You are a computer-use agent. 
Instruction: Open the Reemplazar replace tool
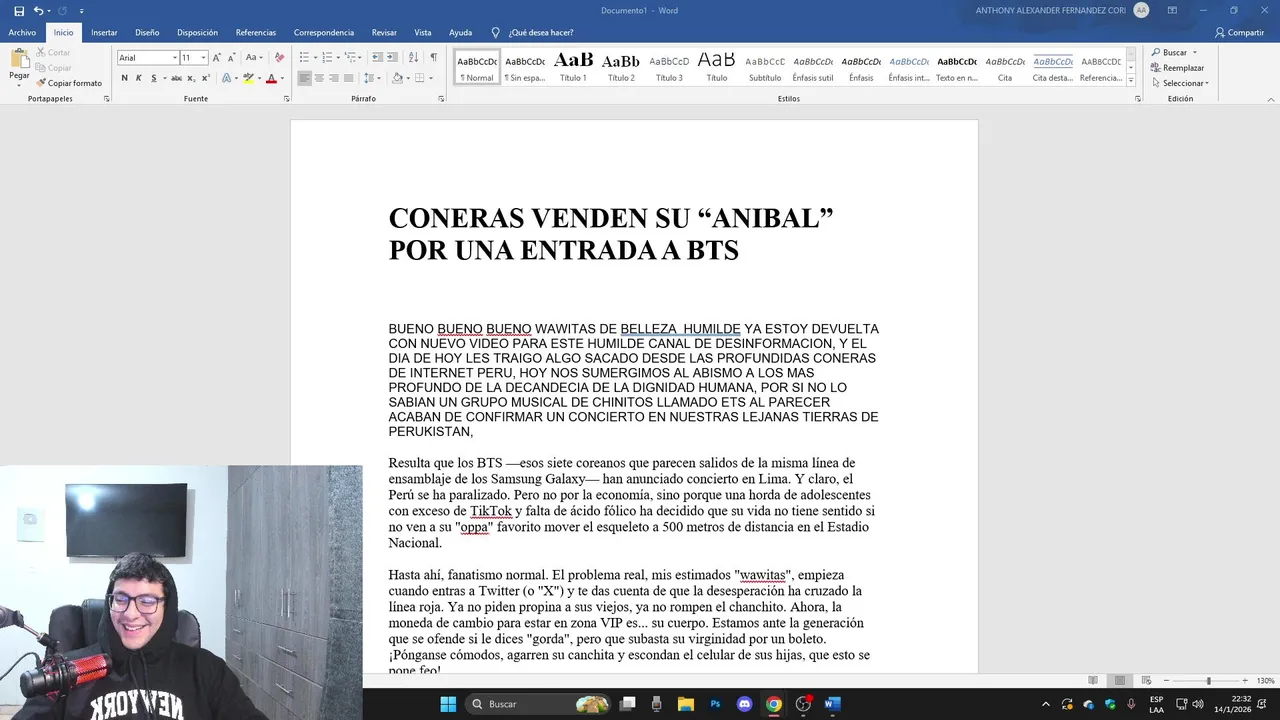click(x=1178, y=68)
